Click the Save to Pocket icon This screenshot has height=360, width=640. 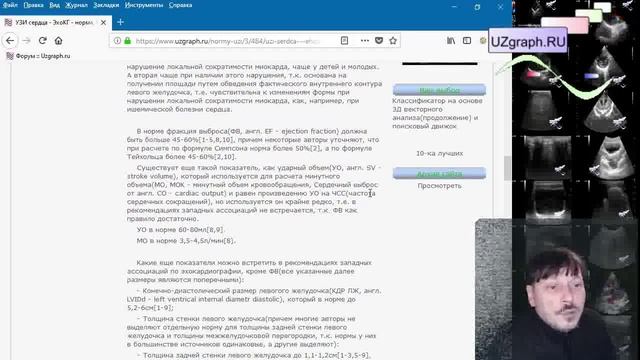[x=379, y=40]
